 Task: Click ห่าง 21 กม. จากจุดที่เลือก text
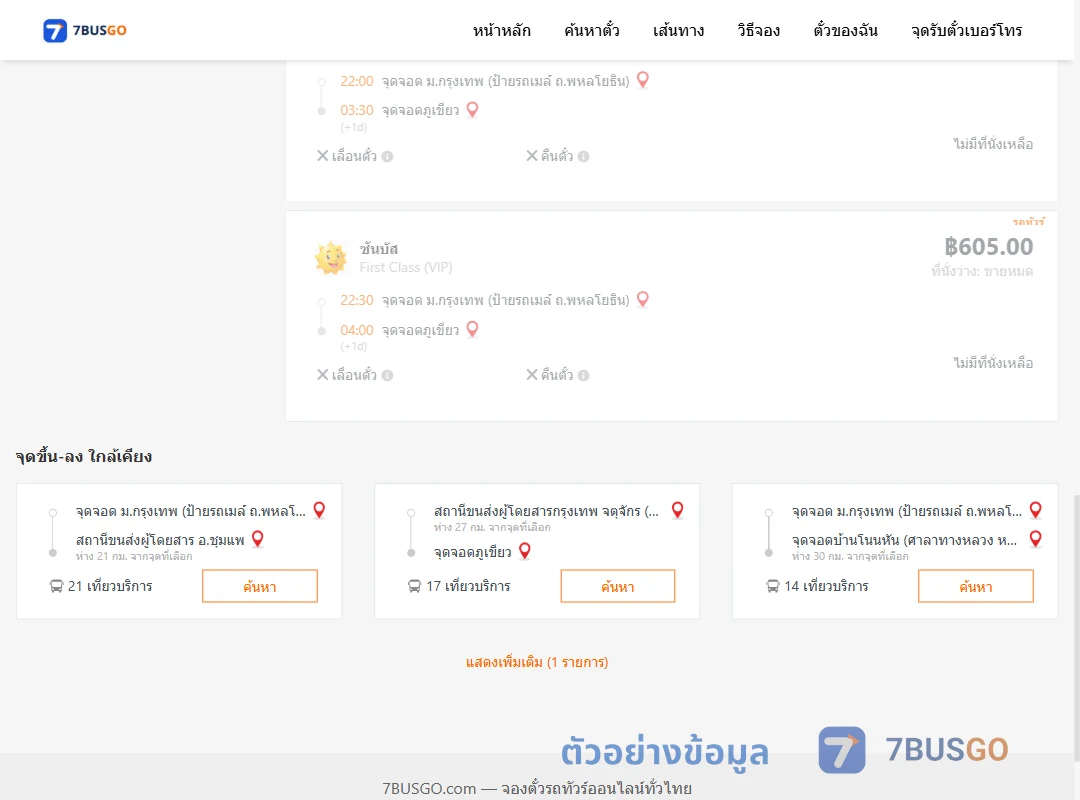click(x=134, y=556)
